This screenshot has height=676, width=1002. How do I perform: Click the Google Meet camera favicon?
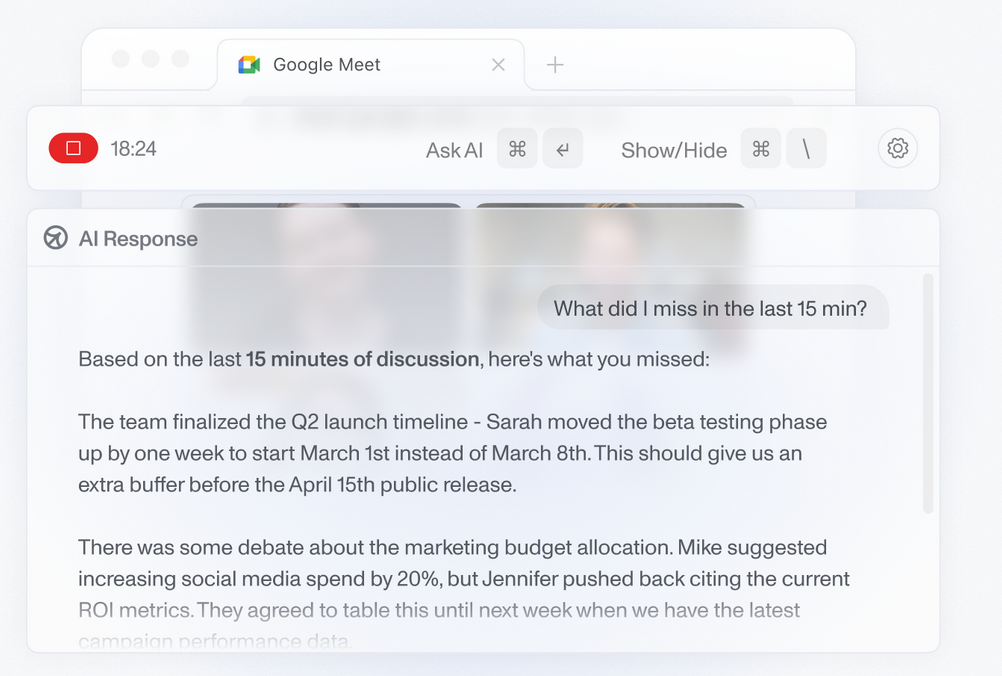tap(249, 65)
